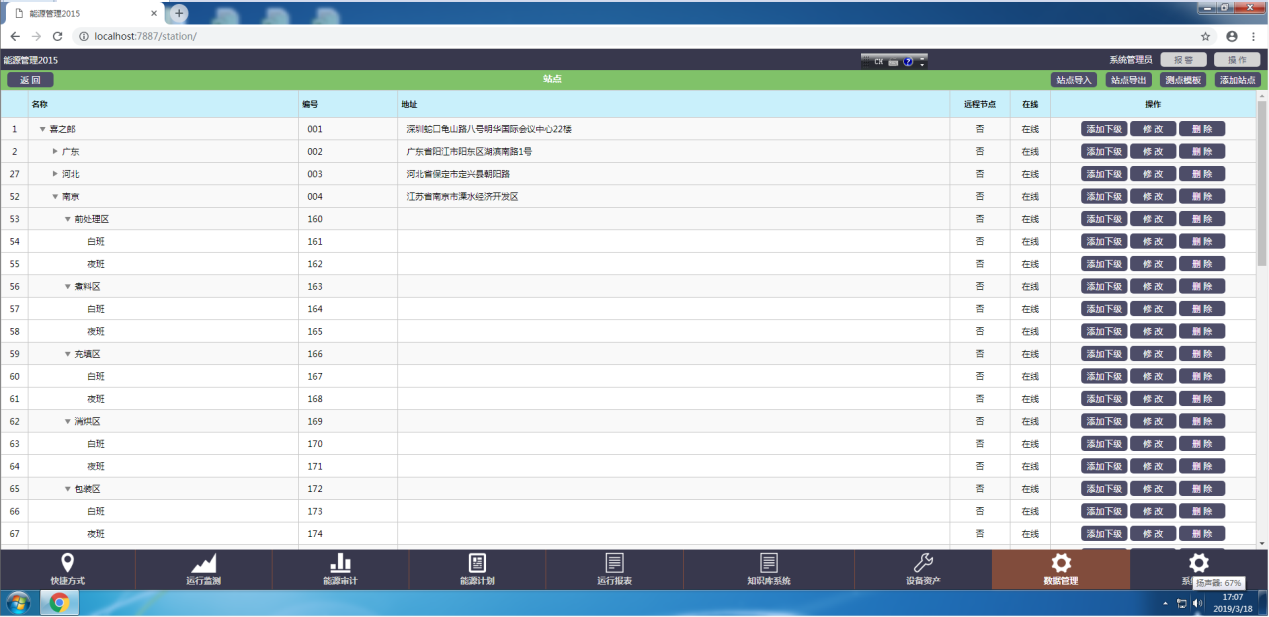Screen dimensions: 1269x617
Task: Open 能源计划 document icon
Action: (477, 563)
